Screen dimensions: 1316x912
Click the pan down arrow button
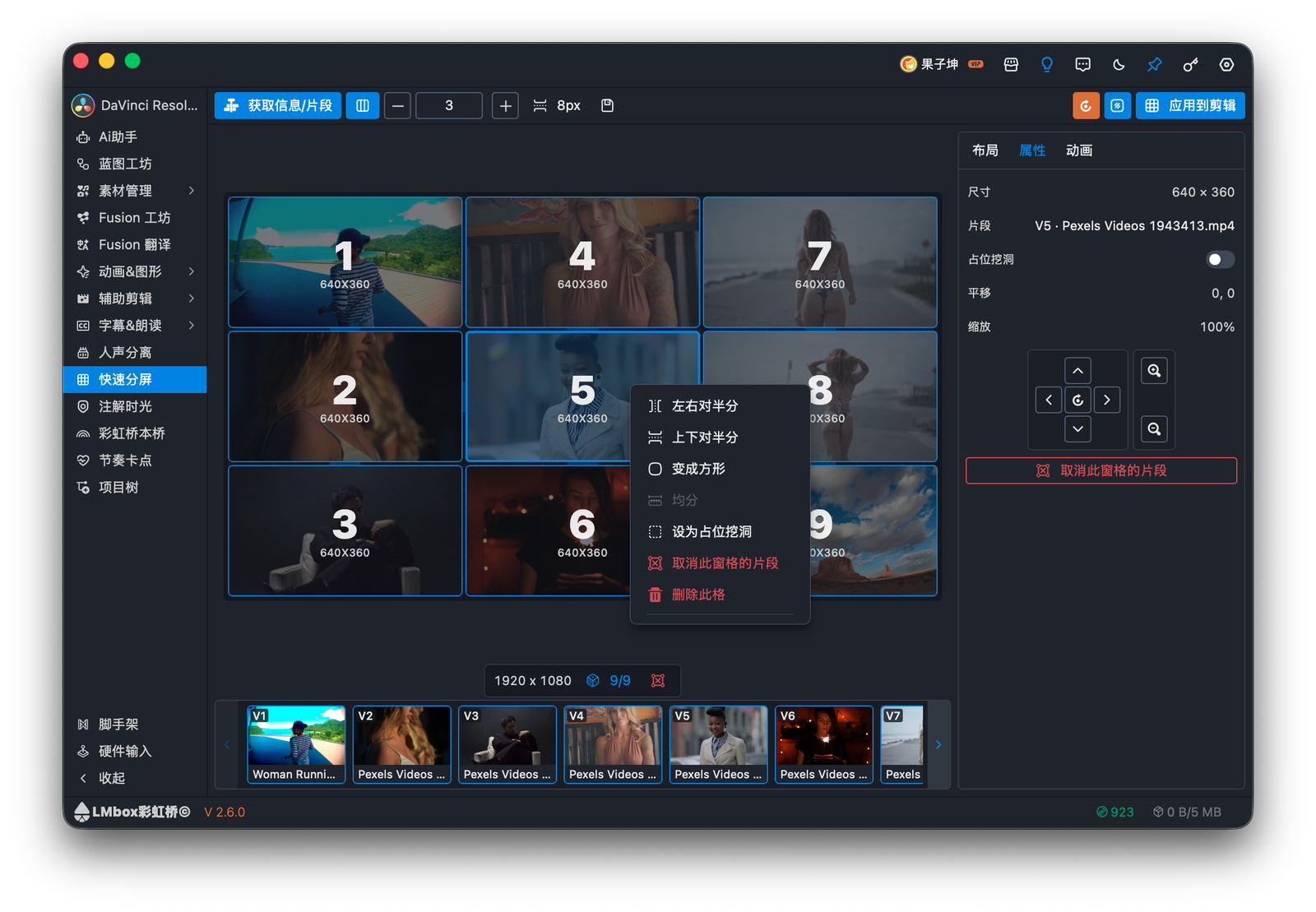point(1077,429)
